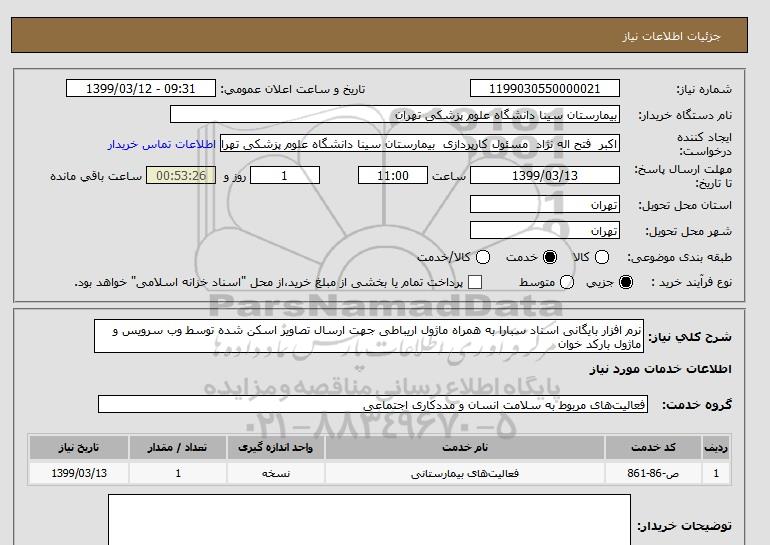This screenshot has height=545, width=770.
Task: Choose the متوسط purchase process option
Action: tap(567, 282)
